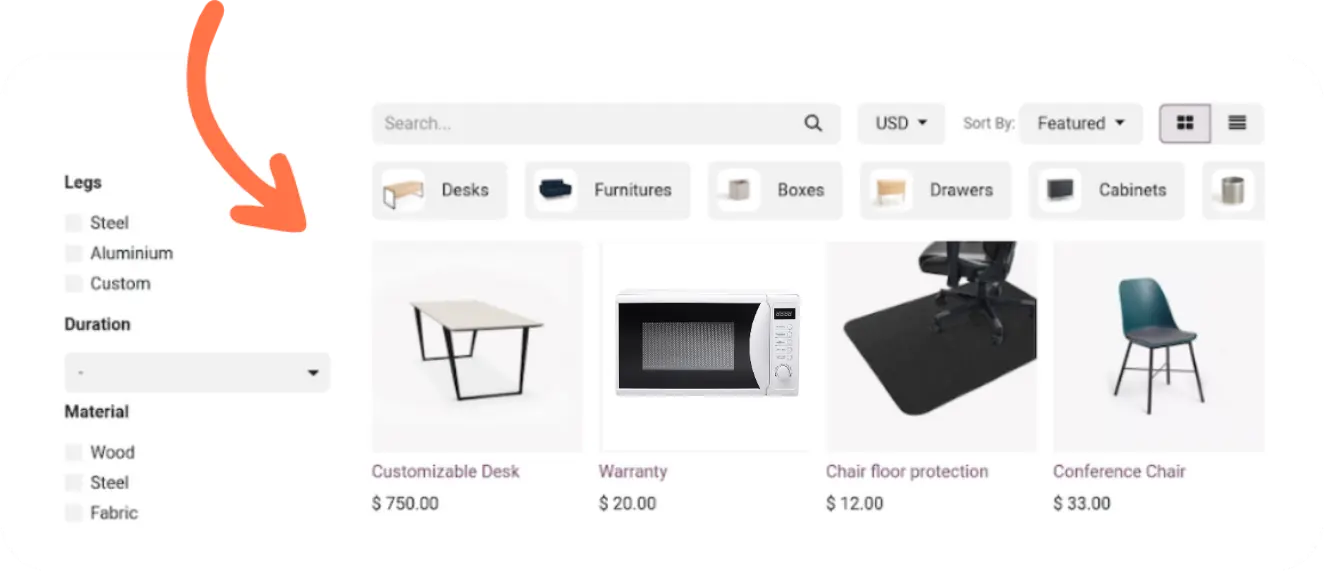Viewport: 1325px width, 572px height.
Task: Select the Furnitures category sofa icon
Action: [555, 190]
